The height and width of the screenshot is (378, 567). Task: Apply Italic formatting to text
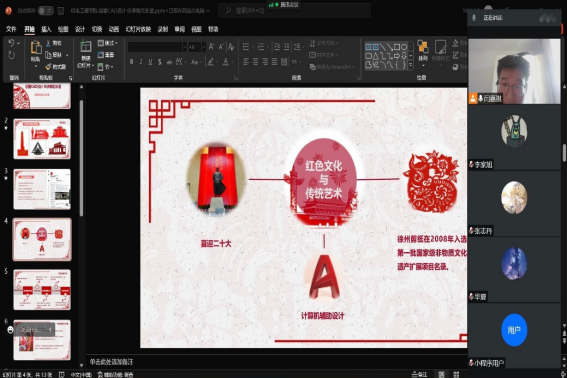click(141, 62)
